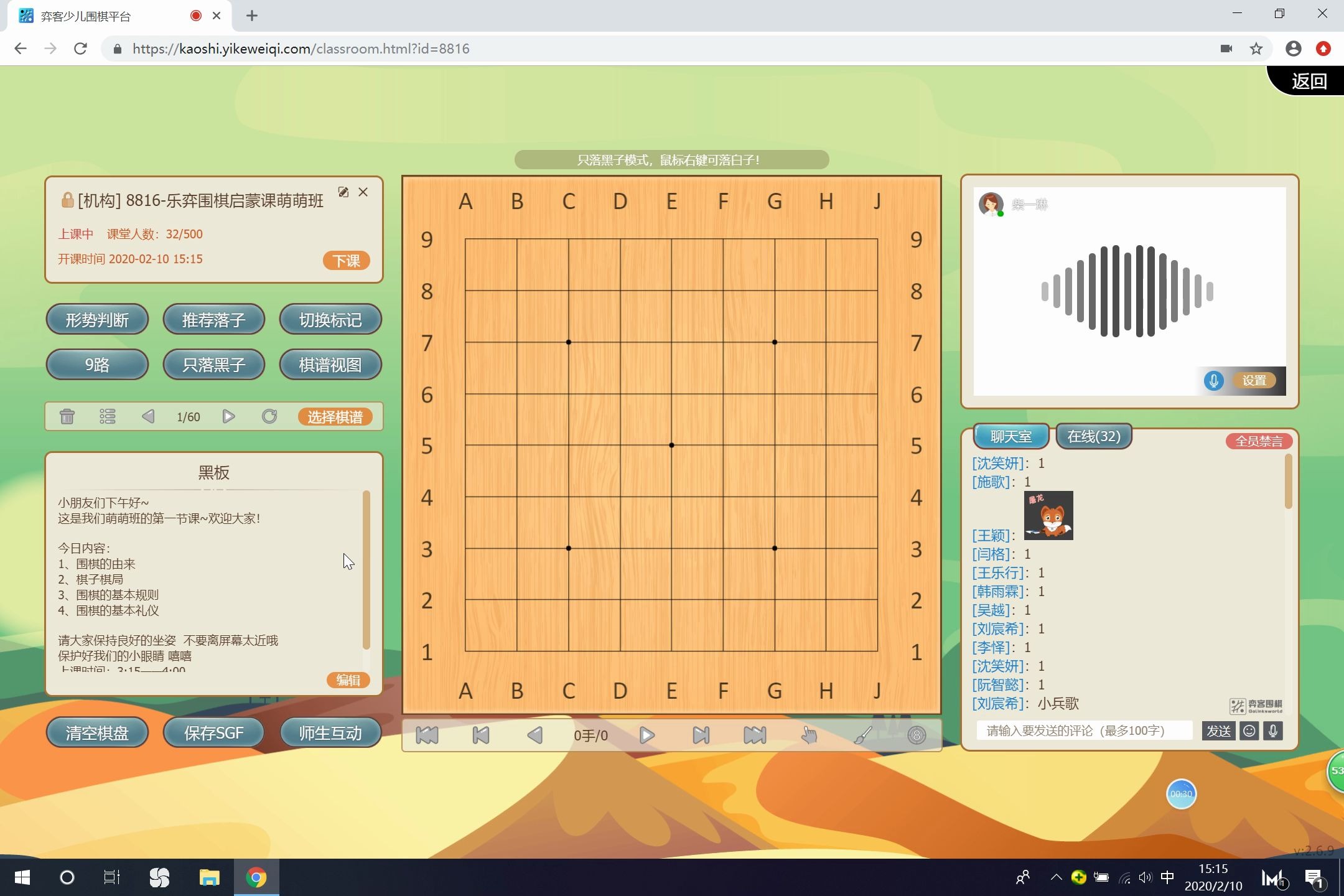Skip forward several moves in playback bar

pos(701,735)
